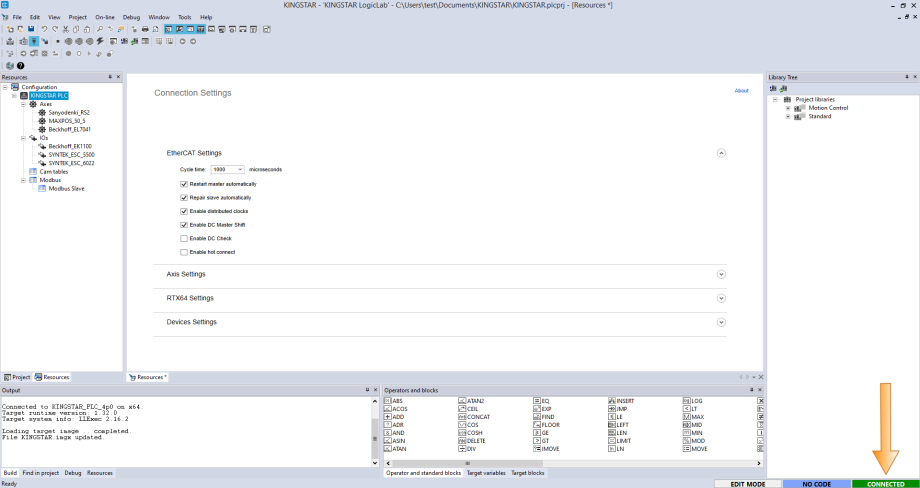Toggle Enable DC Master Shift checkbox

tap(184, 225)
